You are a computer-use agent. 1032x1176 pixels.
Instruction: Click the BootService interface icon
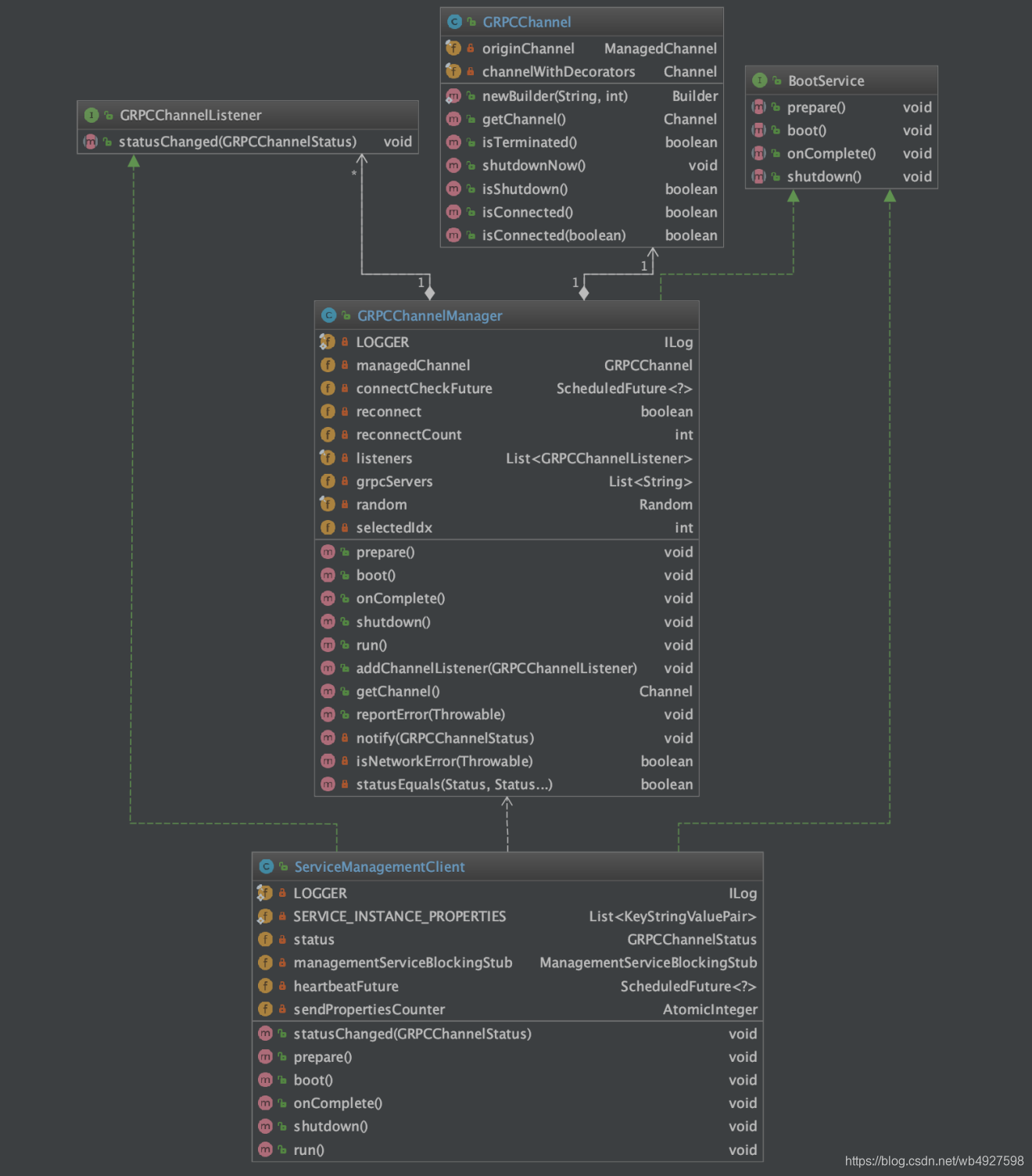click(x=760, y=81)
